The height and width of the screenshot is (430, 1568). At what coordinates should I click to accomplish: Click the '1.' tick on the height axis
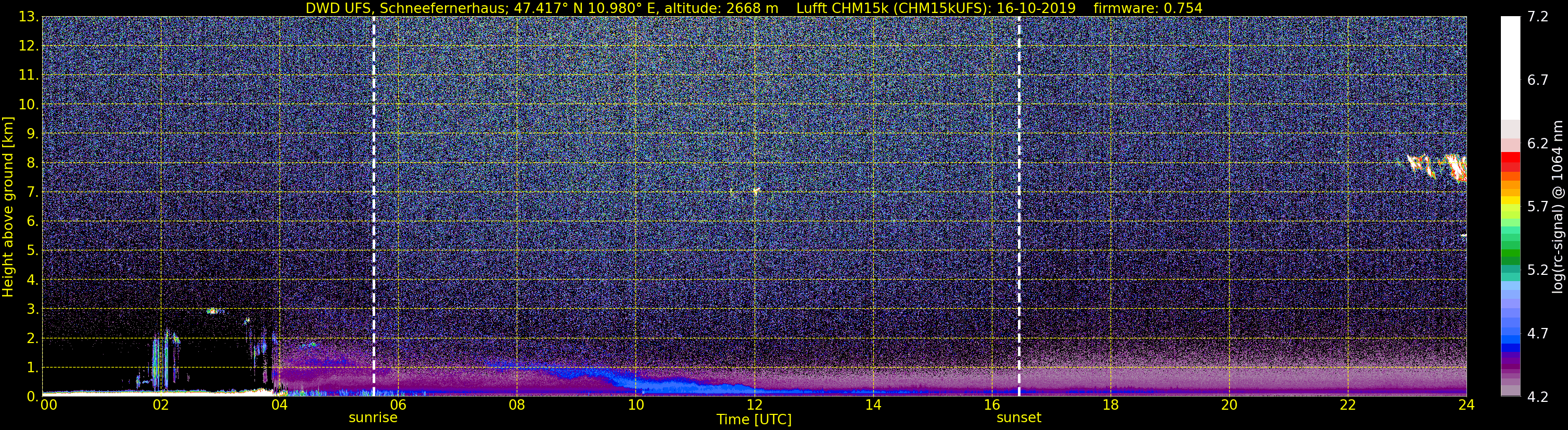click(x=32, y=368)
